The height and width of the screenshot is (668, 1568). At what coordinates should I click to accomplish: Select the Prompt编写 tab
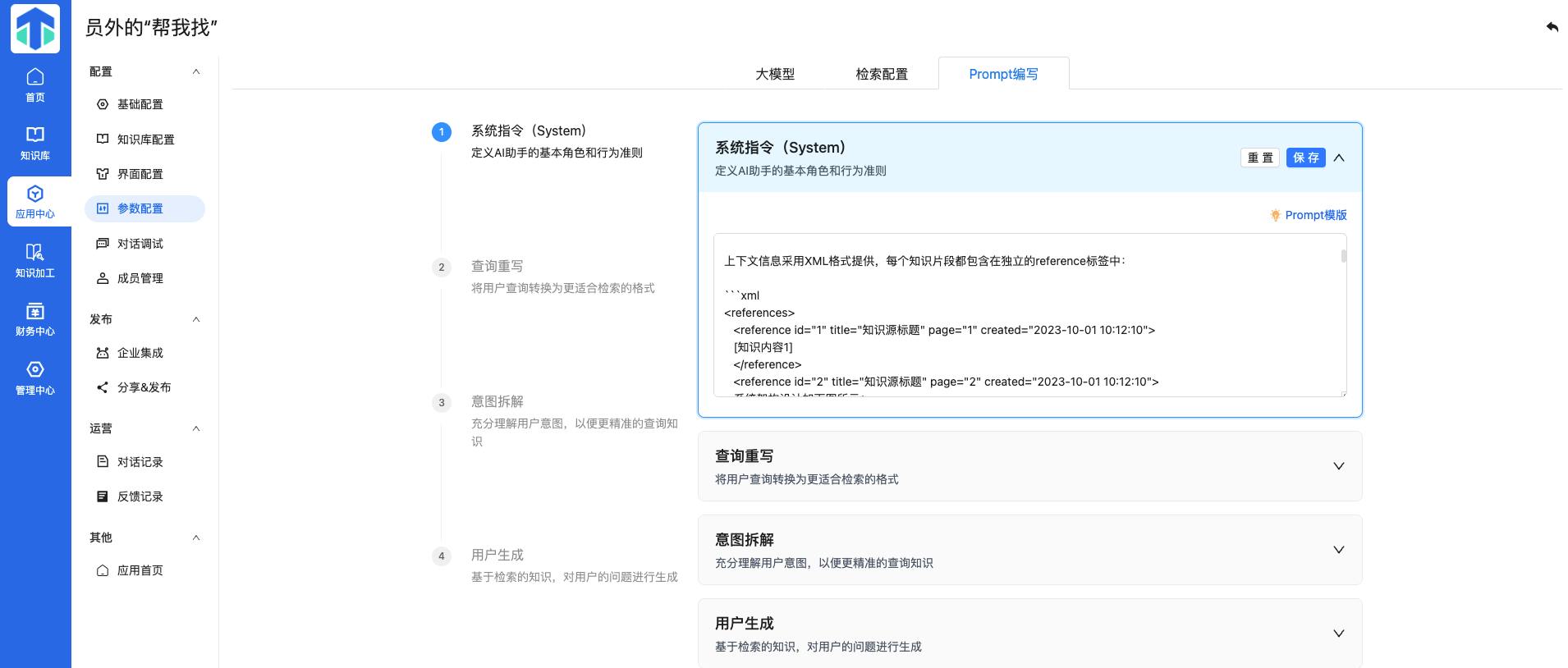pyautogui.click(x=1003, y=74)
